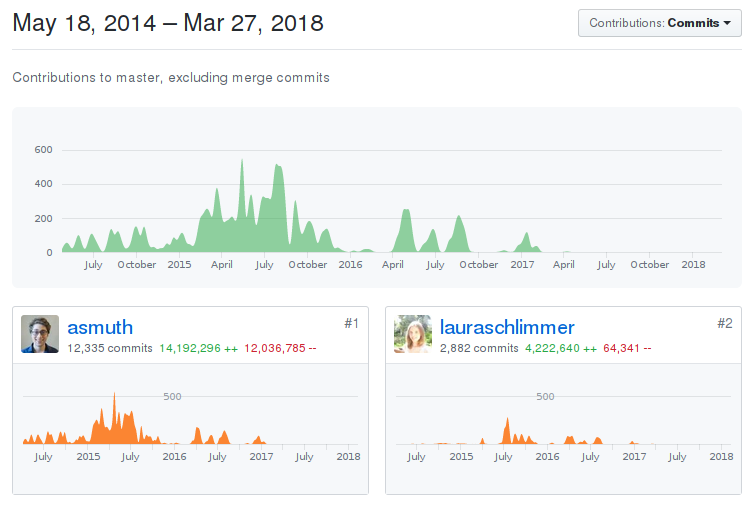The width and height of the screenshot is (754, 505).
Task: Click the #1 rank label
Action: click(351, 323)
